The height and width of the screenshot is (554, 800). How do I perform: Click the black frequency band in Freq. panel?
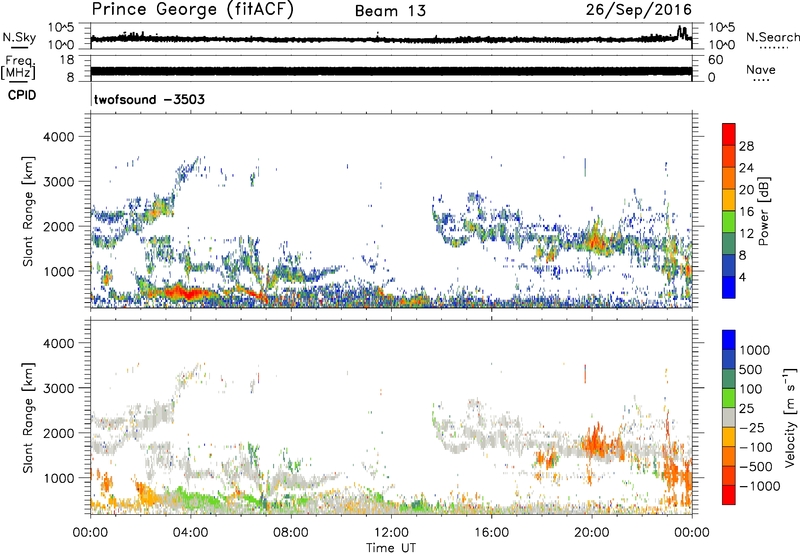click(391, 71)
